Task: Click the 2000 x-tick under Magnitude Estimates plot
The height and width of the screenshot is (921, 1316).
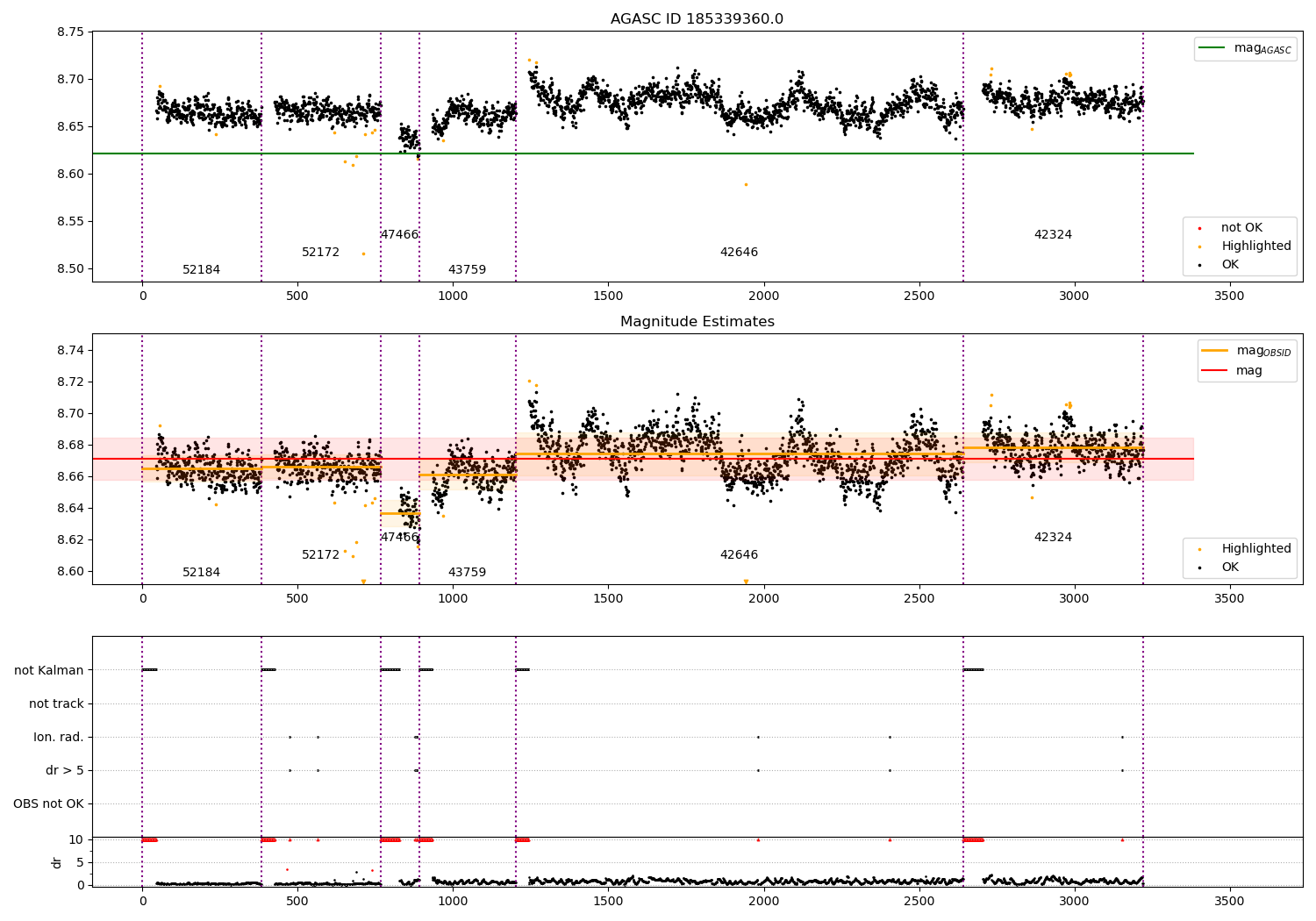Action: tap(763, 599)
